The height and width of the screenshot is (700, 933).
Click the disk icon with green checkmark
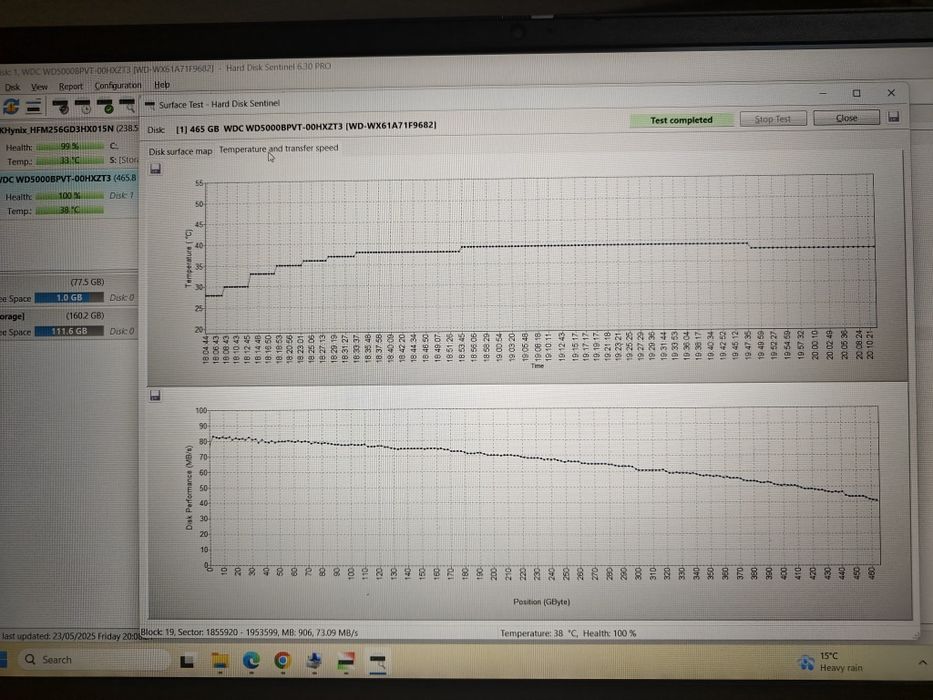tap(105, 107)
